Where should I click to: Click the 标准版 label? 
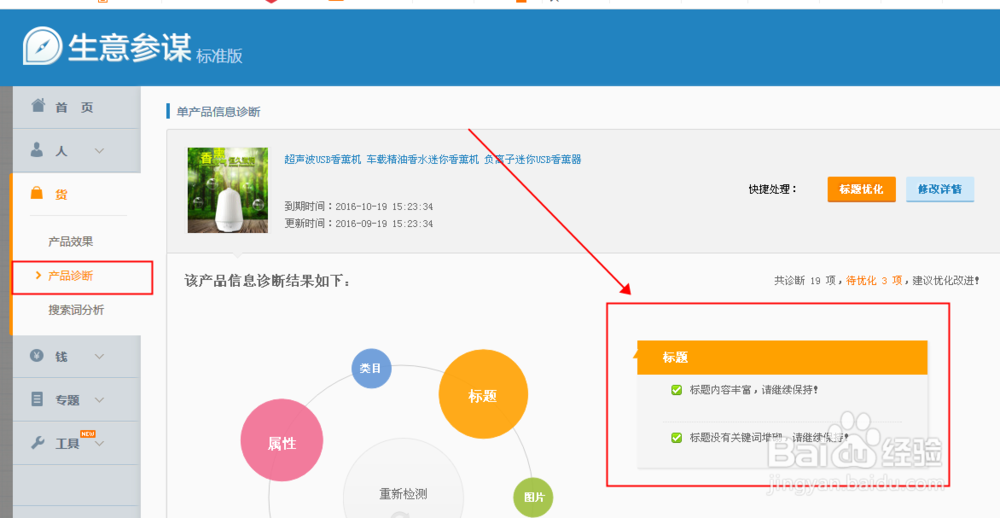pos(219,56)
